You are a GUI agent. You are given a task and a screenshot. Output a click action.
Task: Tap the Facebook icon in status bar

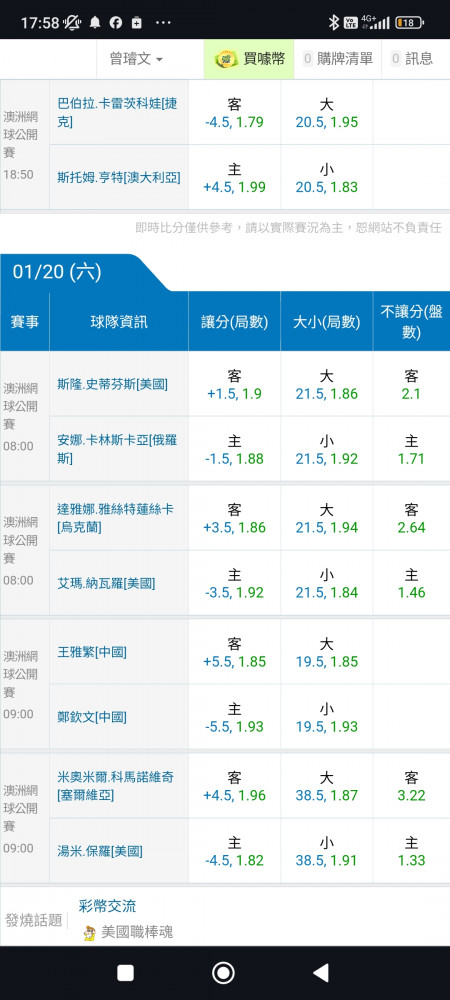tap(115, 23)
